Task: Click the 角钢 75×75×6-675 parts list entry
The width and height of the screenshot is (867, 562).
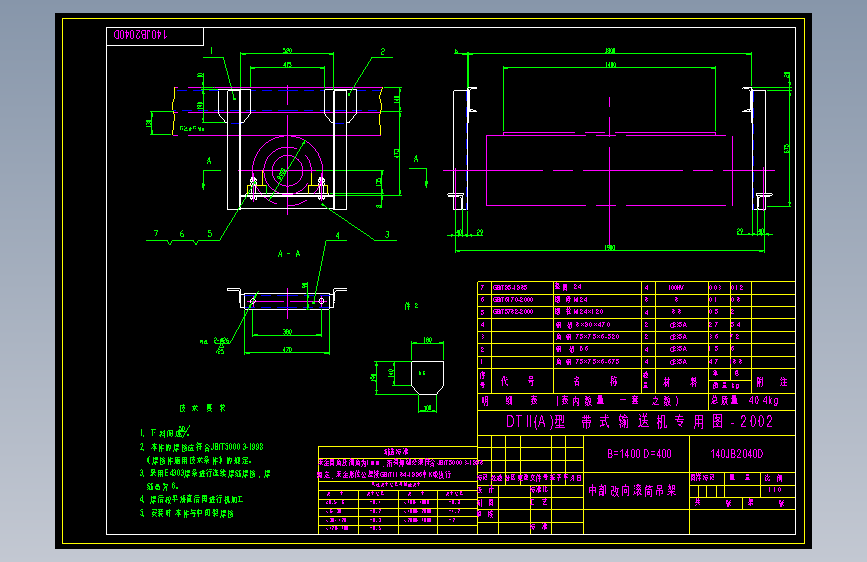Action: [587, 362]
